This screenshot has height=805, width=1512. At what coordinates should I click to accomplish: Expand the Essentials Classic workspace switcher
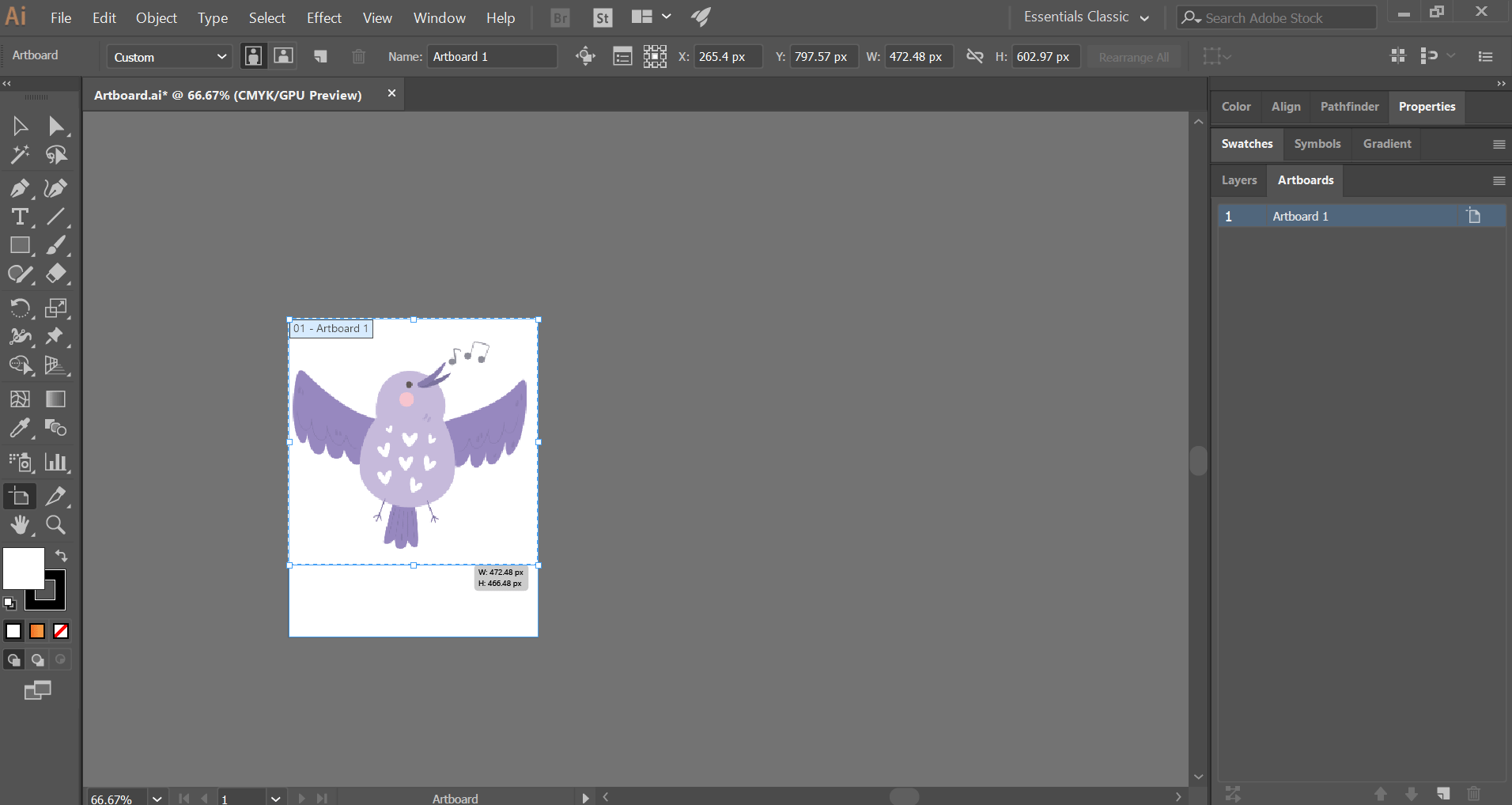pyautogui.click(x=1086, y=17)
